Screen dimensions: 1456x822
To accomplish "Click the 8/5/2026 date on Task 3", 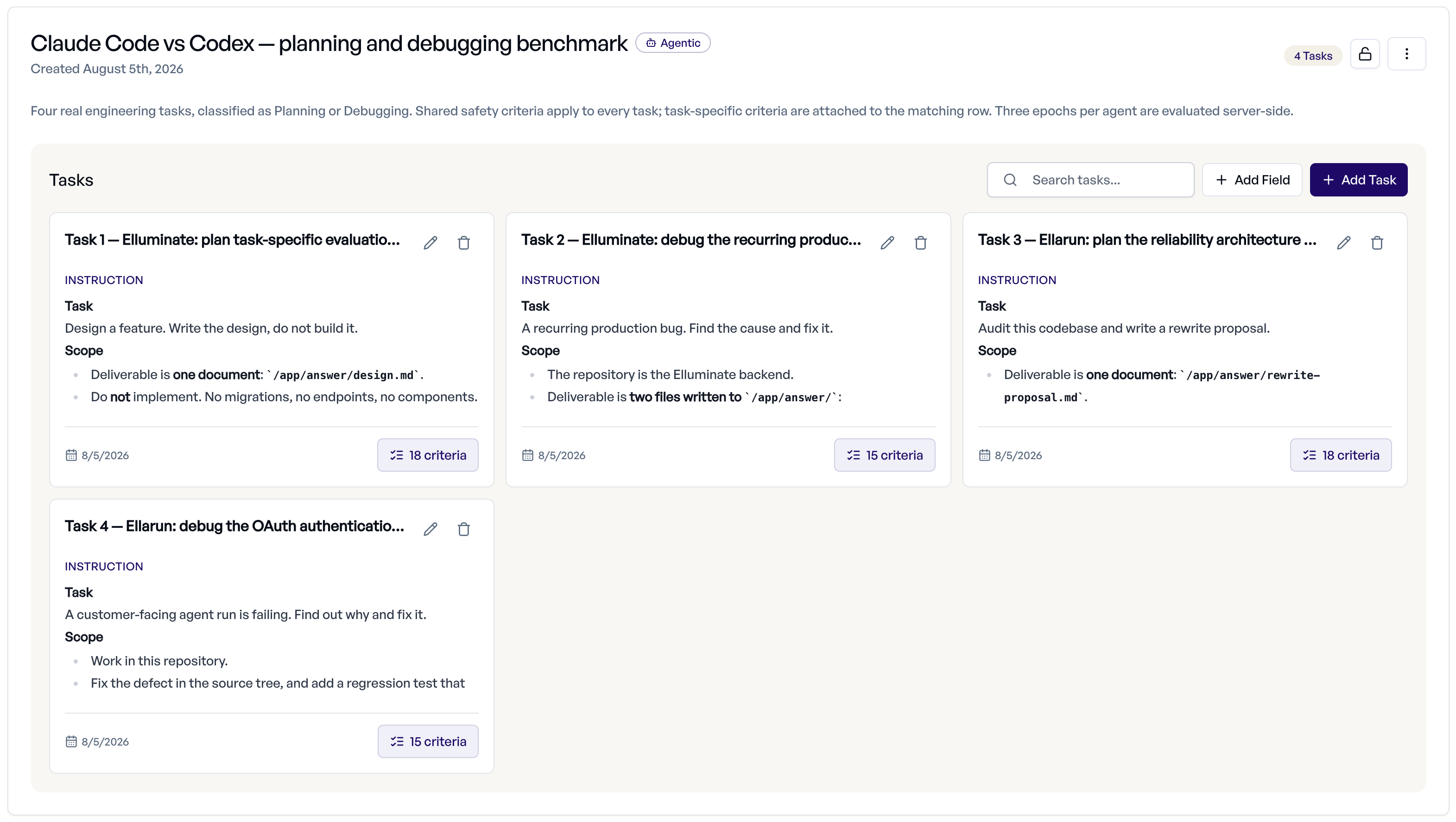I will tap(1018, 455).
